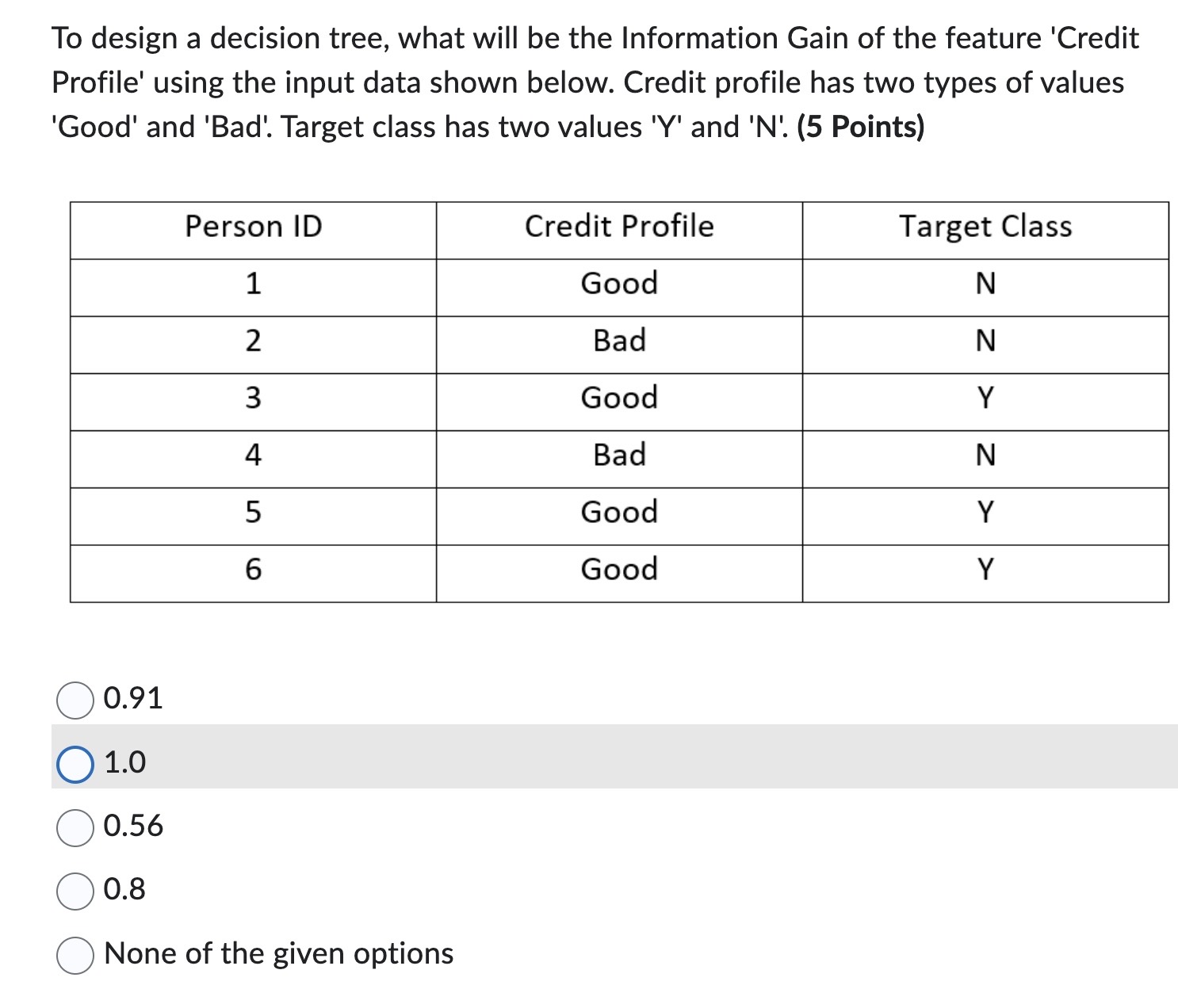Select 'None of the given options'
Screen dimensions: 1178x1008
pyautogui.click(x=75, y=954)
